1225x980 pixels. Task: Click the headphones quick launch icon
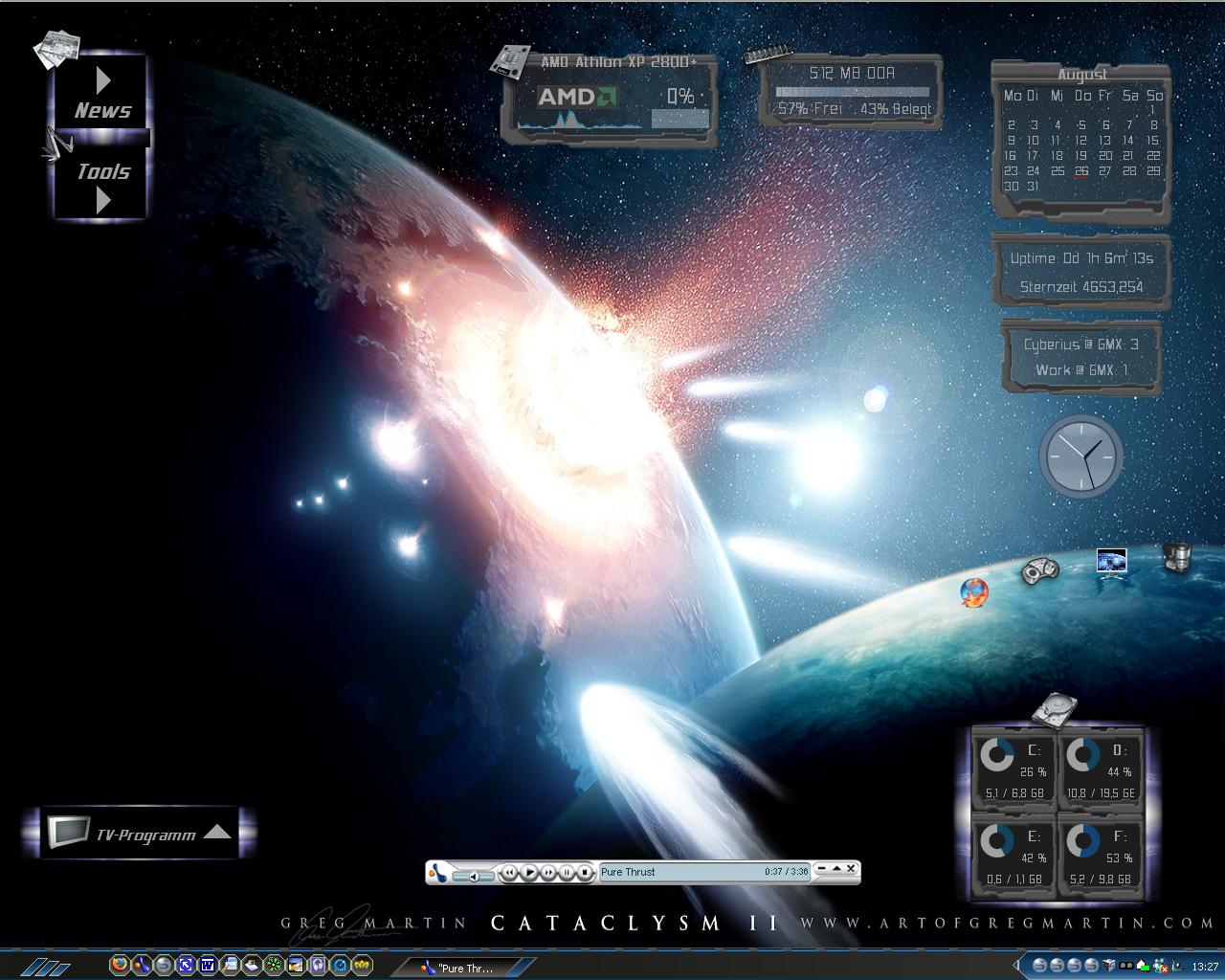click(x=318, y=964)
